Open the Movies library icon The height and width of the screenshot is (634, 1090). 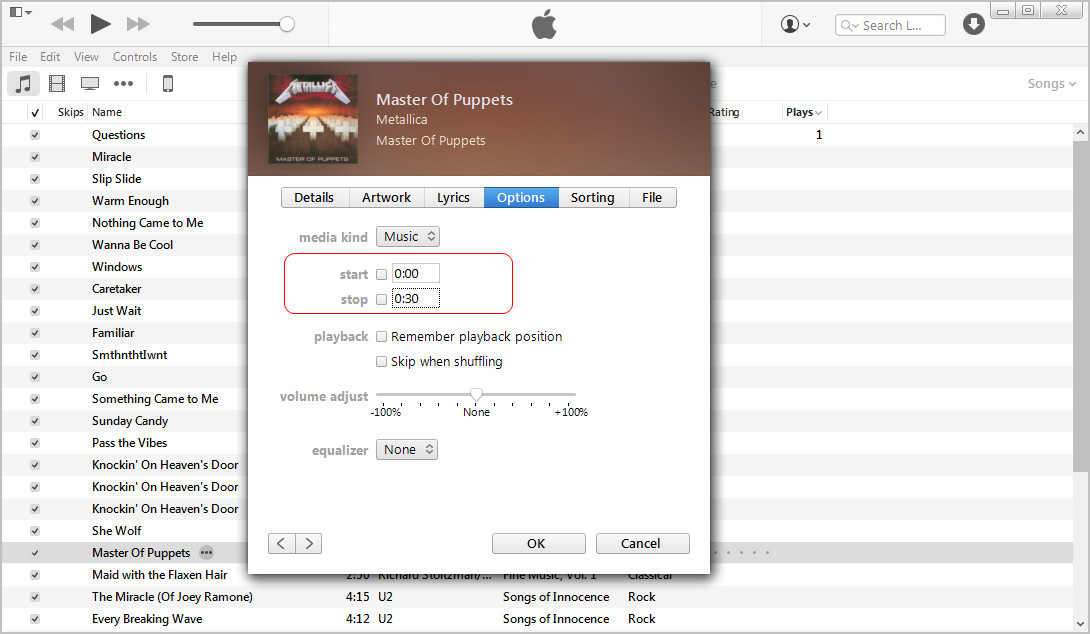[57, 84]
